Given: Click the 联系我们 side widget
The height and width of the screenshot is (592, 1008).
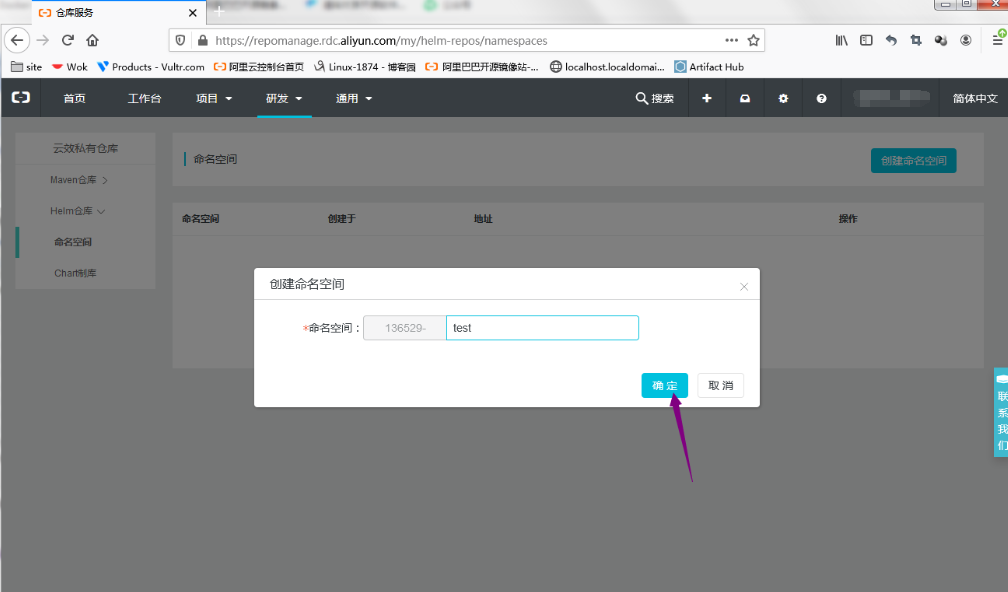Looking at the screenshot, I should click(1001, 412).
